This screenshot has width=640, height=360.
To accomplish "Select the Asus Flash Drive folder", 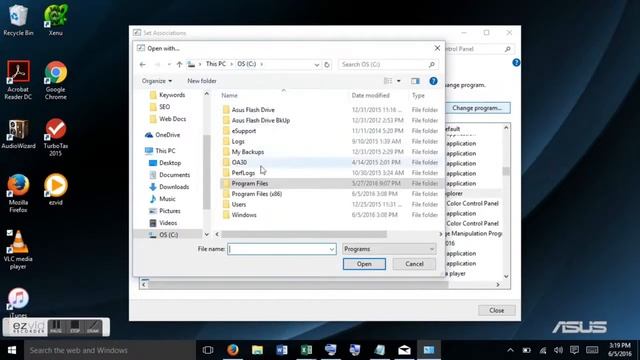I will pyautogui.click(x=253, y=110).
